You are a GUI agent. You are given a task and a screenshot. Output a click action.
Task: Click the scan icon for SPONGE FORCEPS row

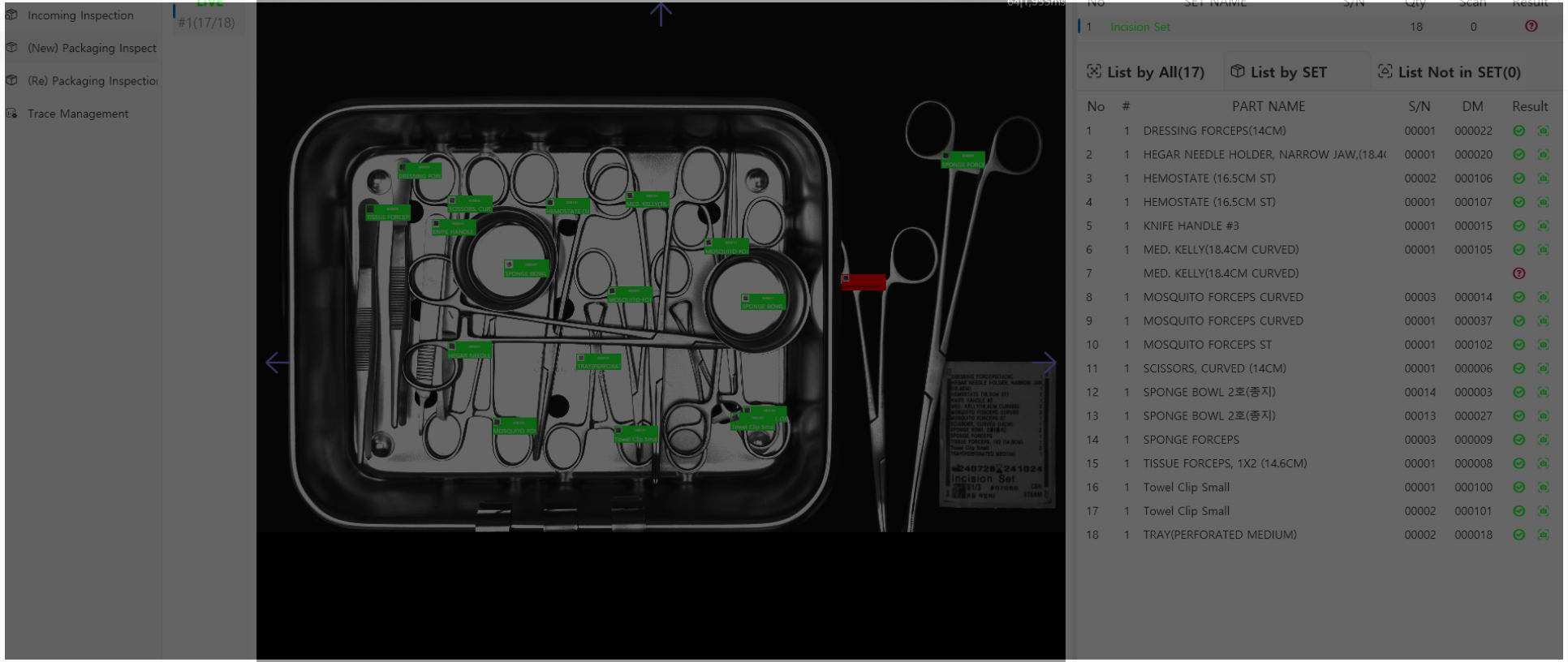1543,440
